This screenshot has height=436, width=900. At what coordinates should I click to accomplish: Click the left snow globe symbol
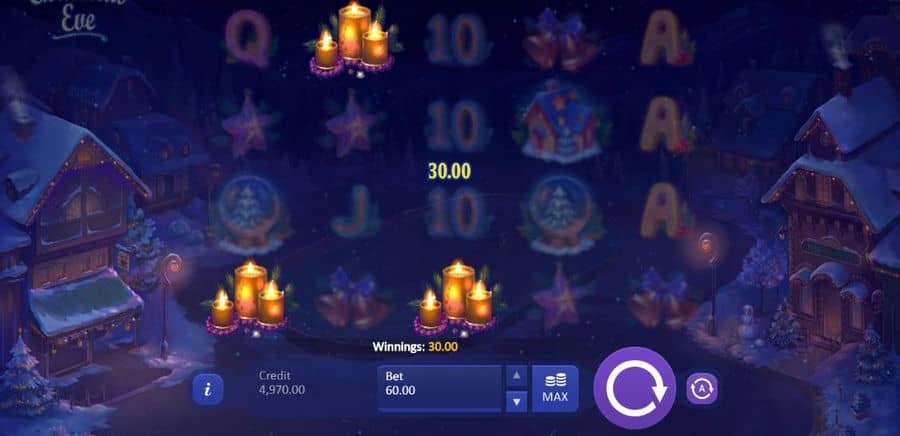click(x=249, y=214)
